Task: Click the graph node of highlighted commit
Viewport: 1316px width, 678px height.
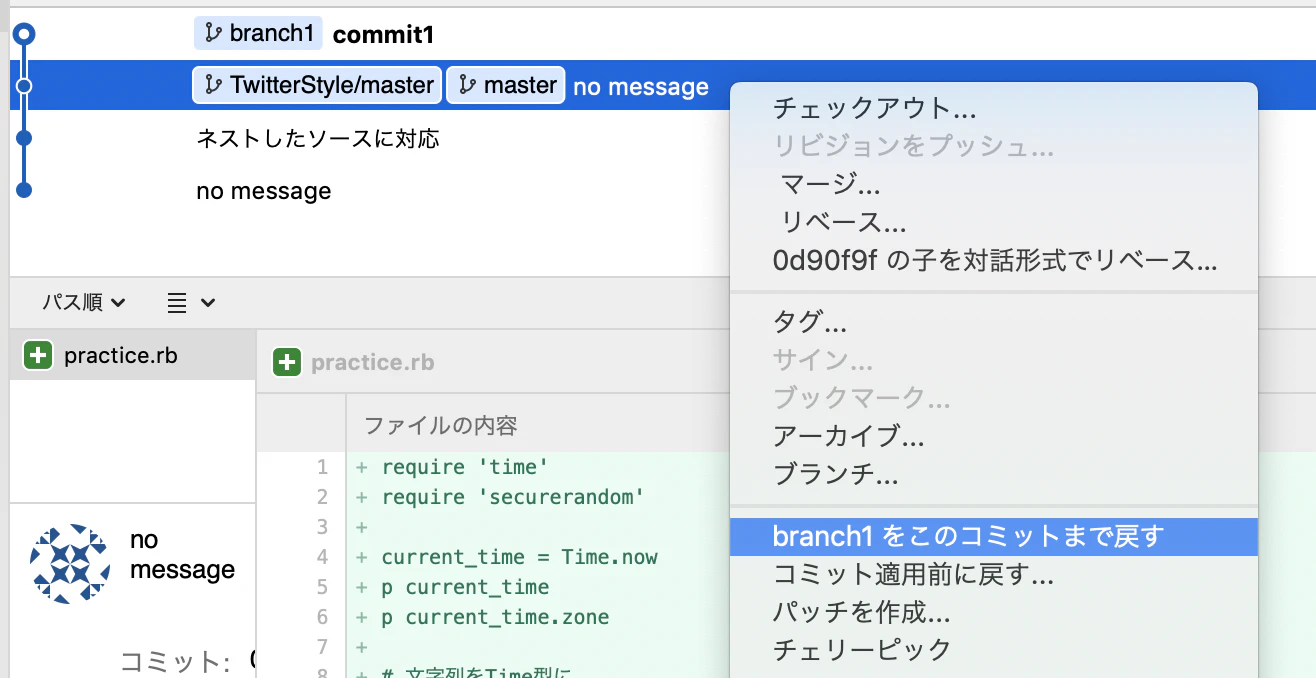Action: [x=25, y=86]
